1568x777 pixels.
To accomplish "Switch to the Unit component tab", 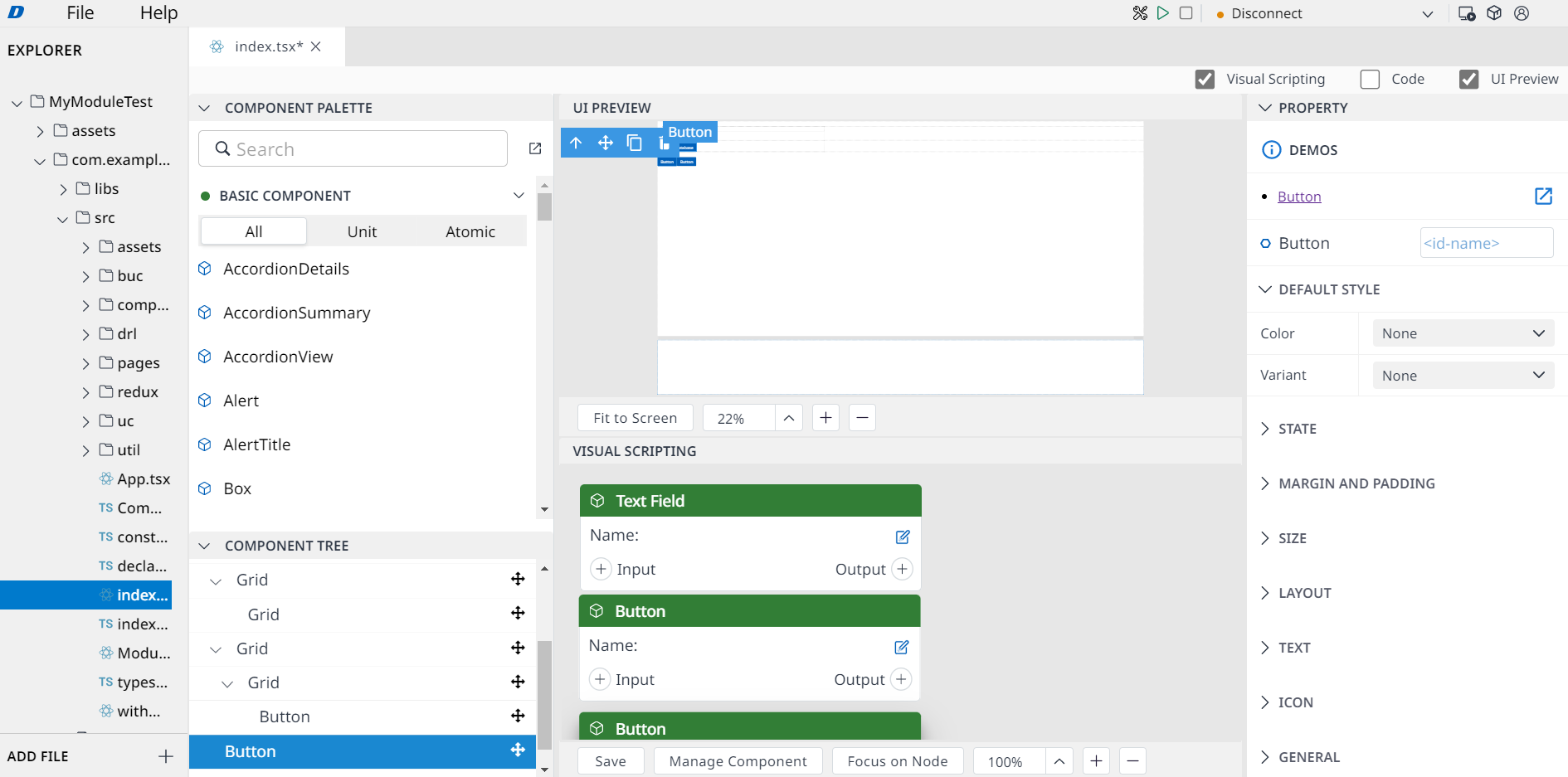I will click(x=362, y=231).
